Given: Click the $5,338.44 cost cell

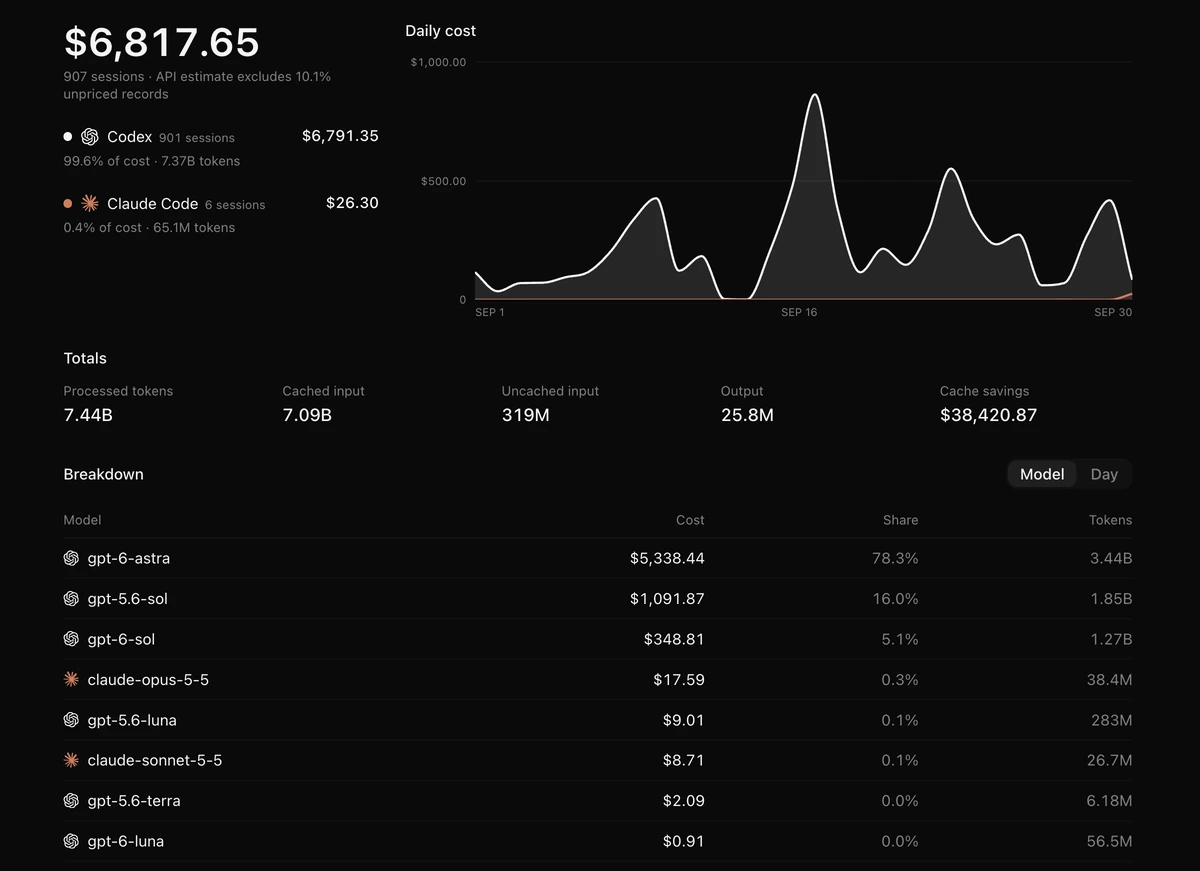Looking at the screenshot, I should pos(667,559).
